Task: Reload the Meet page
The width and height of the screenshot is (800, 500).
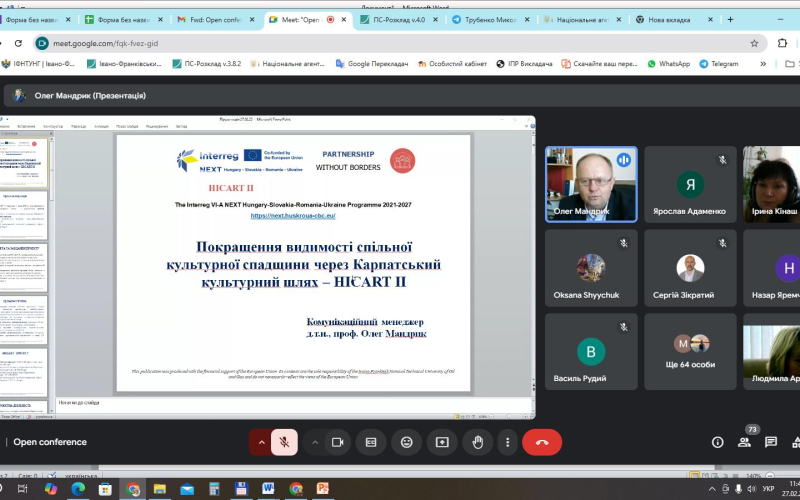Action: point(18,43)
